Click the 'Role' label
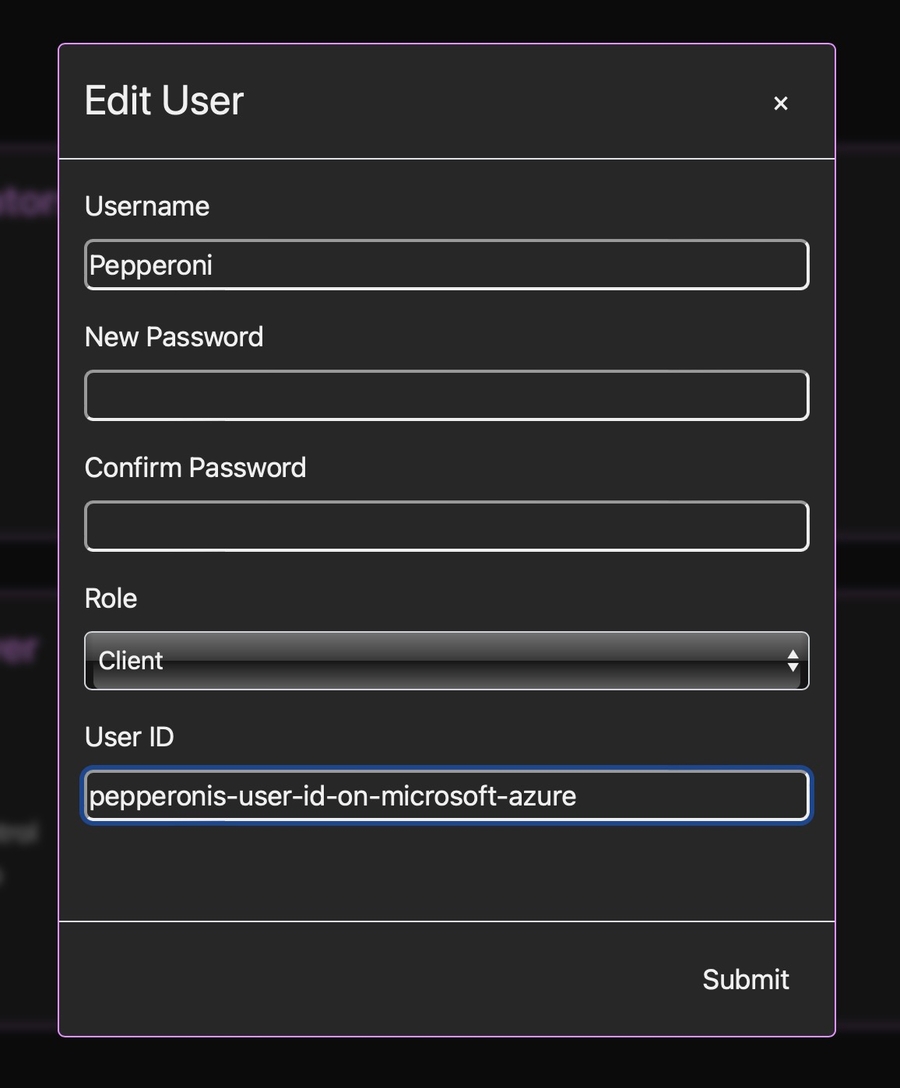The width and height of the screenshot is (900, 1088). (111, 598)
